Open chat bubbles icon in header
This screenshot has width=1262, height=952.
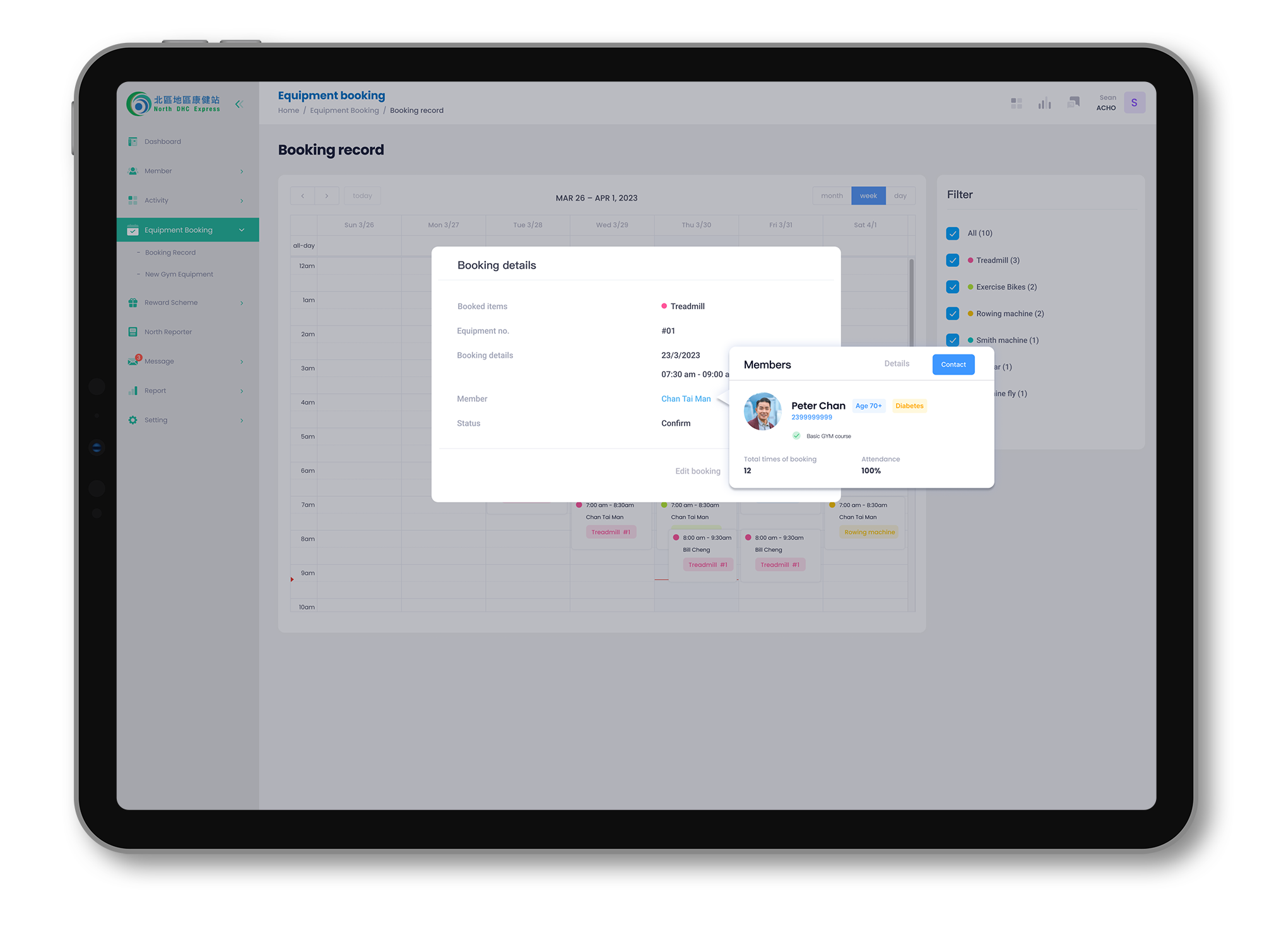pyautogui.click(x=1073, y=102)
